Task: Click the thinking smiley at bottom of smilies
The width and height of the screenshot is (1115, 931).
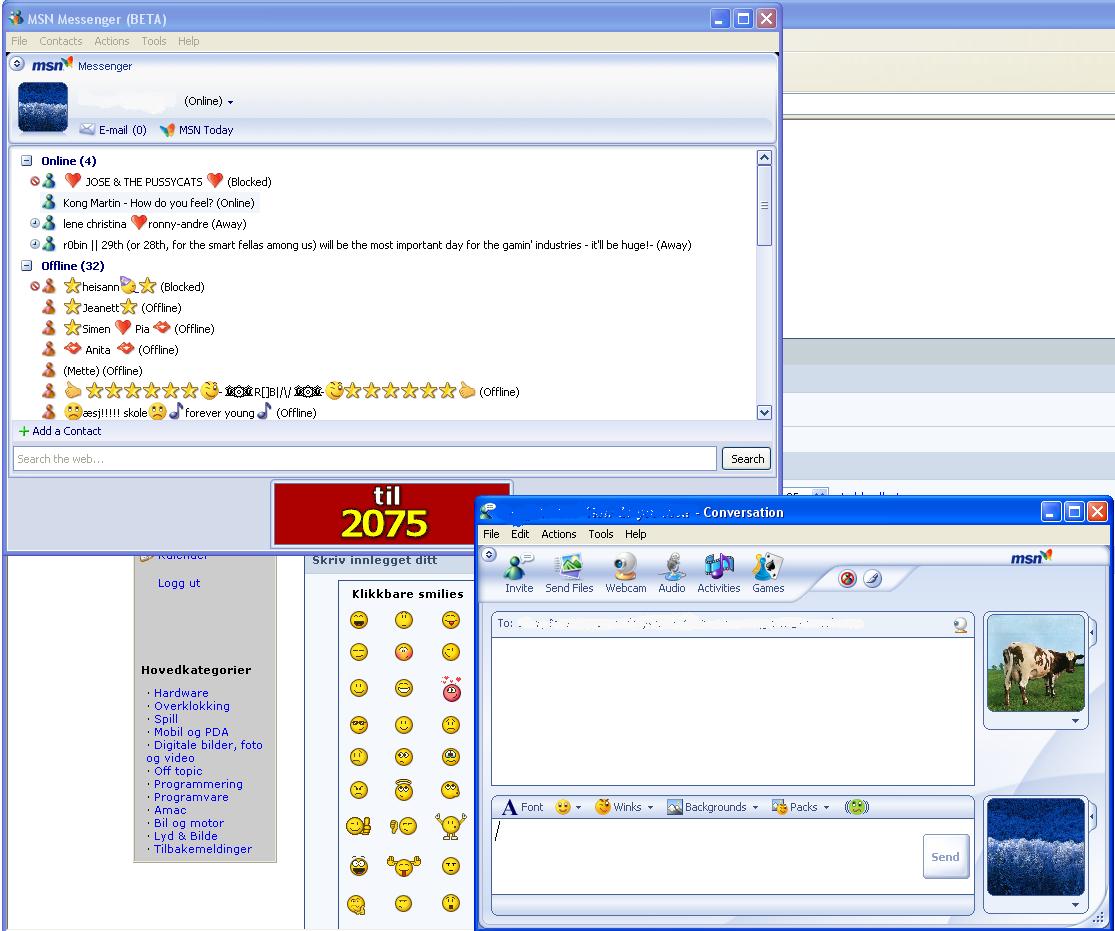Action: click(x=356, y=904)
